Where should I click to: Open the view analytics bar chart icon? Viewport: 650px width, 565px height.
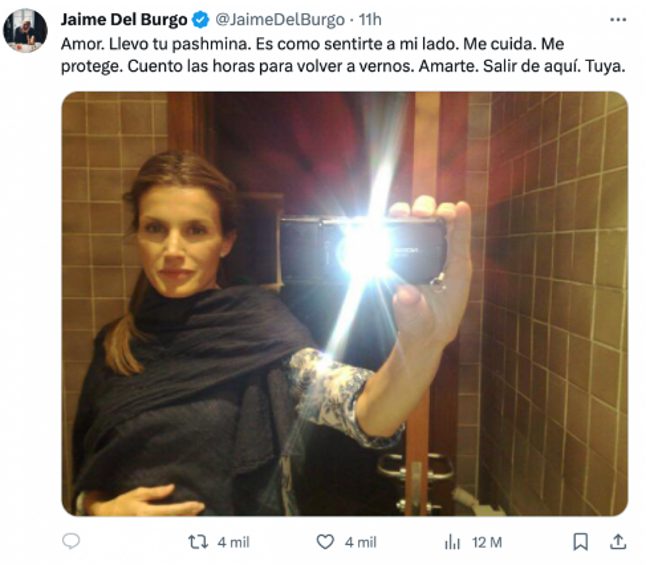pyautogui.click(x=452, y=542)
